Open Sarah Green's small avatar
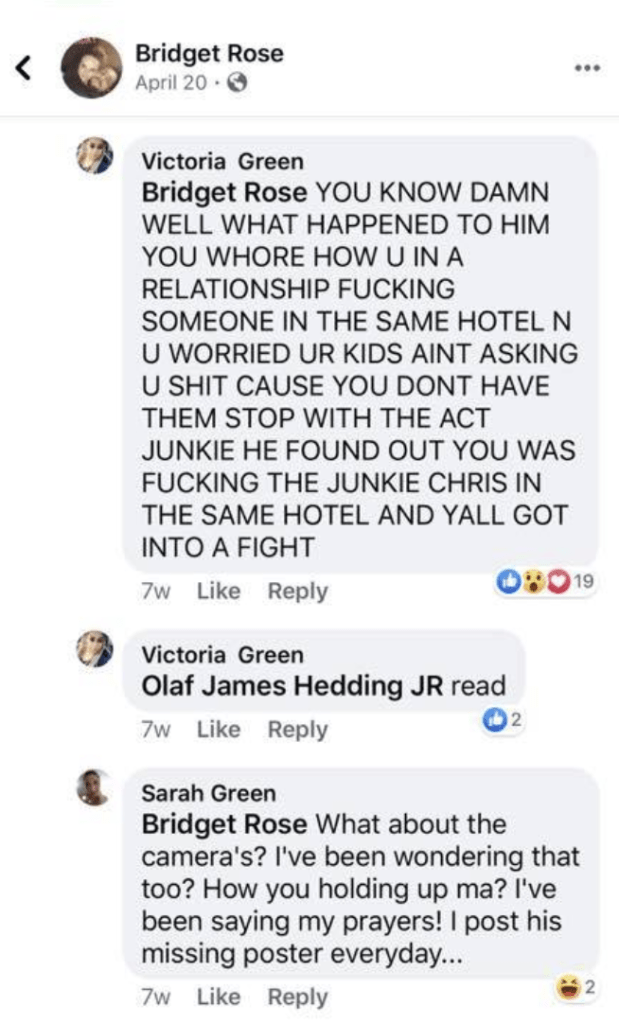 95,787
